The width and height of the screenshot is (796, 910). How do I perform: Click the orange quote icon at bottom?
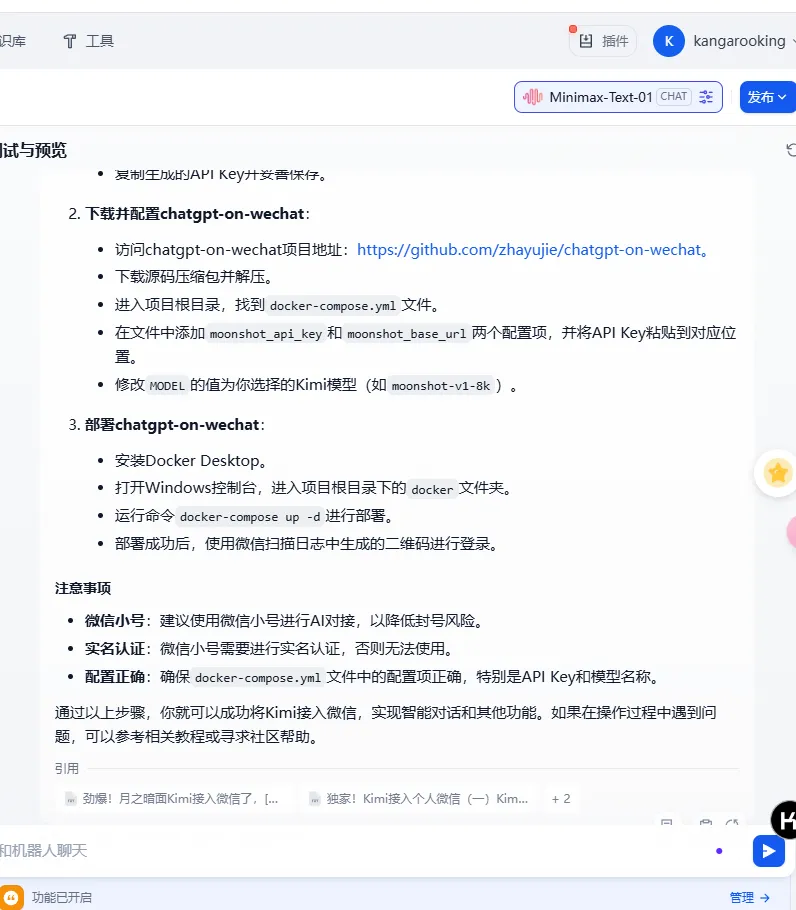pos(12,897)
